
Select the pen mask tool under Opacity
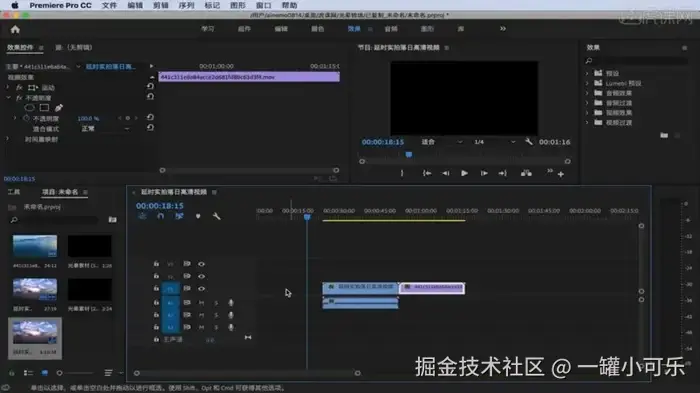tap(59, 108)
